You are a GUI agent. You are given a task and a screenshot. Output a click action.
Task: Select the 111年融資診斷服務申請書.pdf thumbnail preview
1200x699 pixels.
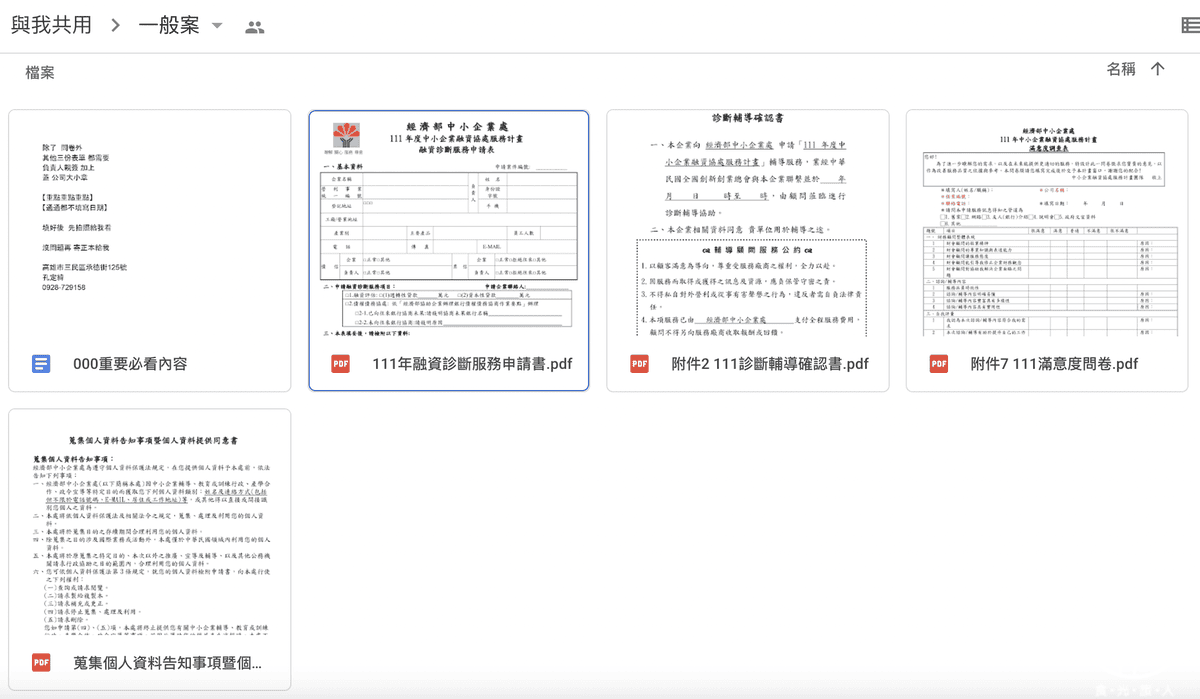pos(449,223)
